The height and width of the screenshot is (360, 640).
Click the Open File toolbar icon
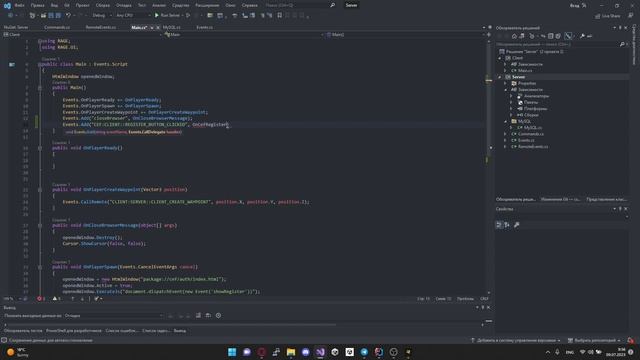tap(43, 16)
